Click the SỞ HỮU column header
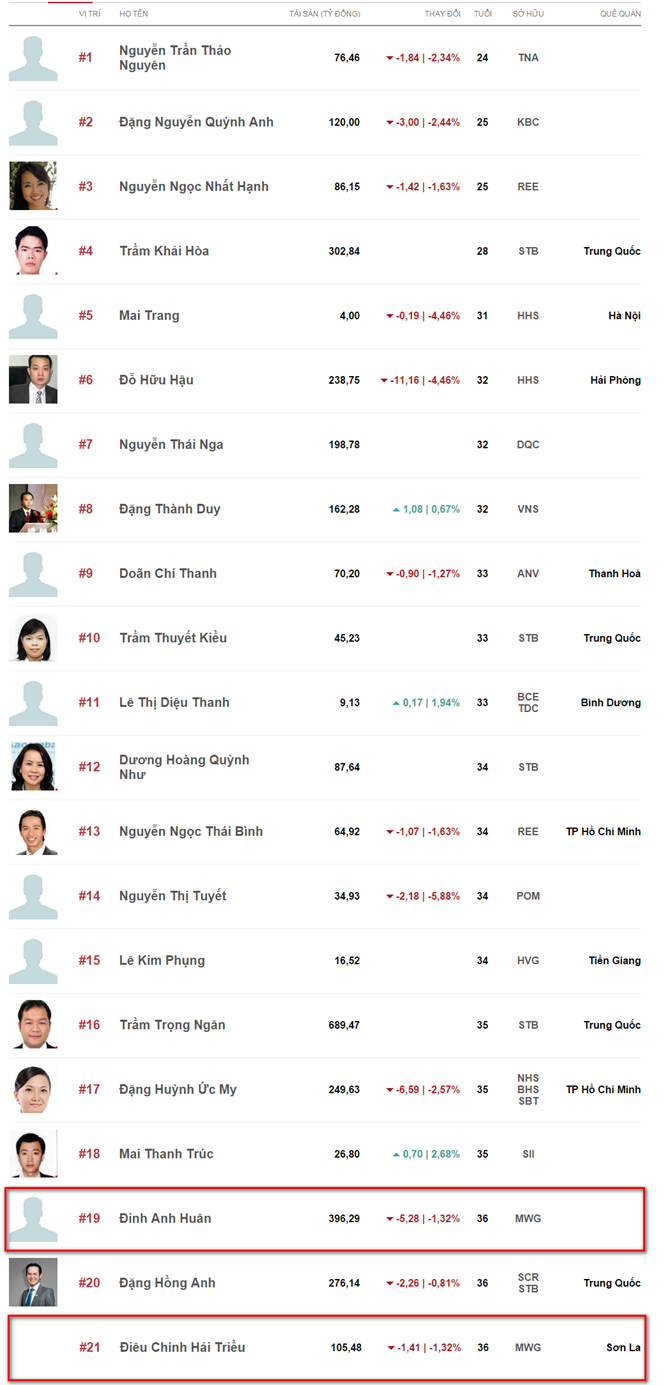This screenshot has height=1385, width=670. [528, 14]
